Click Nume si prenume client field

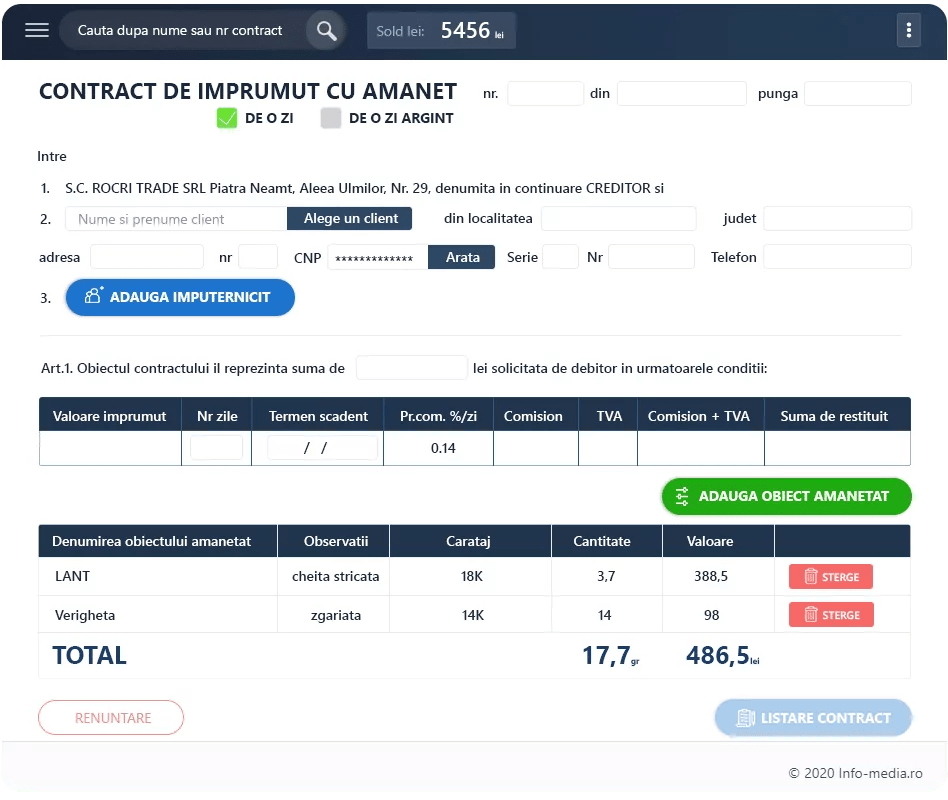176,219
